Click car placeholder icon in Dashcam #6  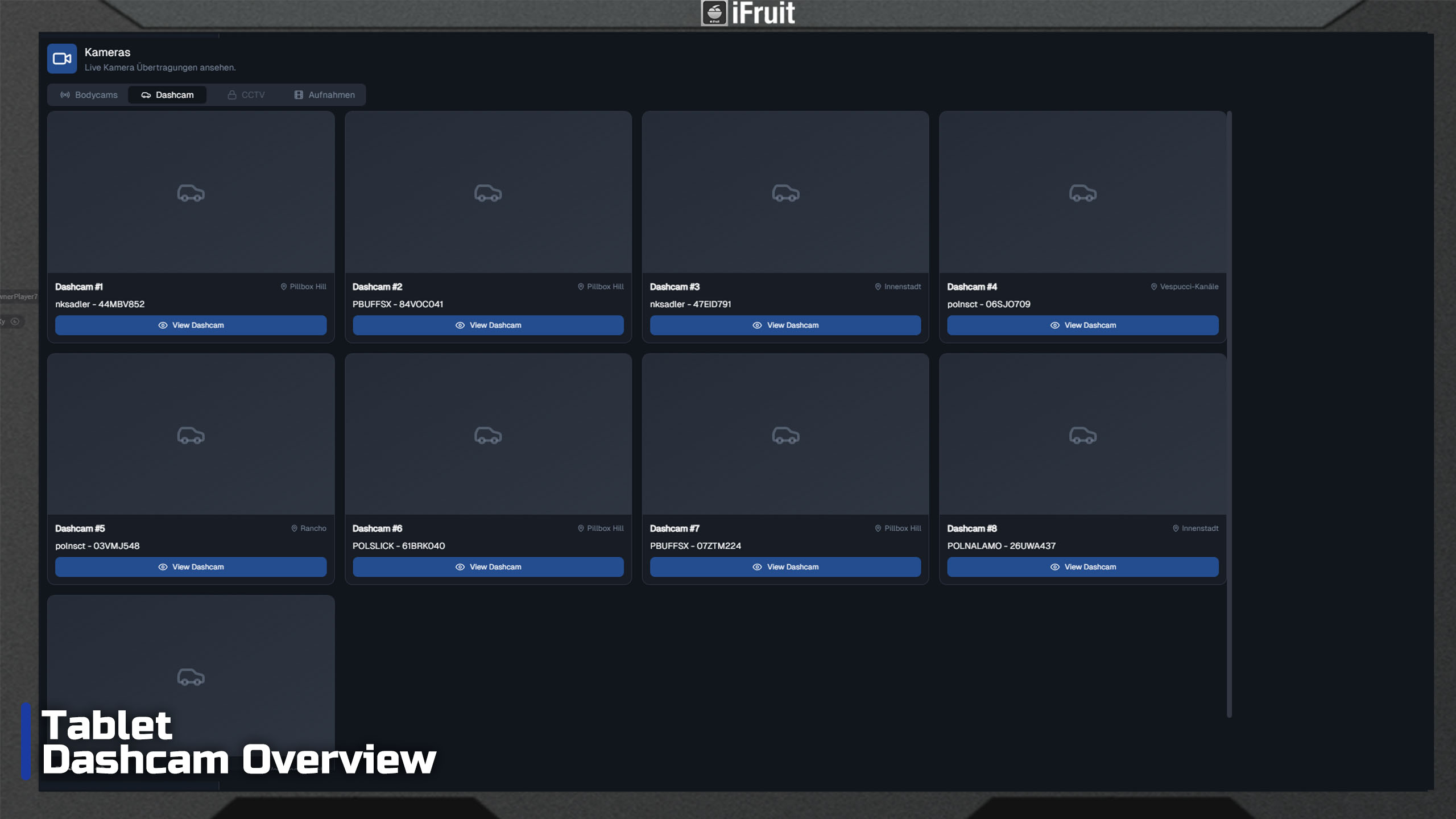click(x=487, y=436)
